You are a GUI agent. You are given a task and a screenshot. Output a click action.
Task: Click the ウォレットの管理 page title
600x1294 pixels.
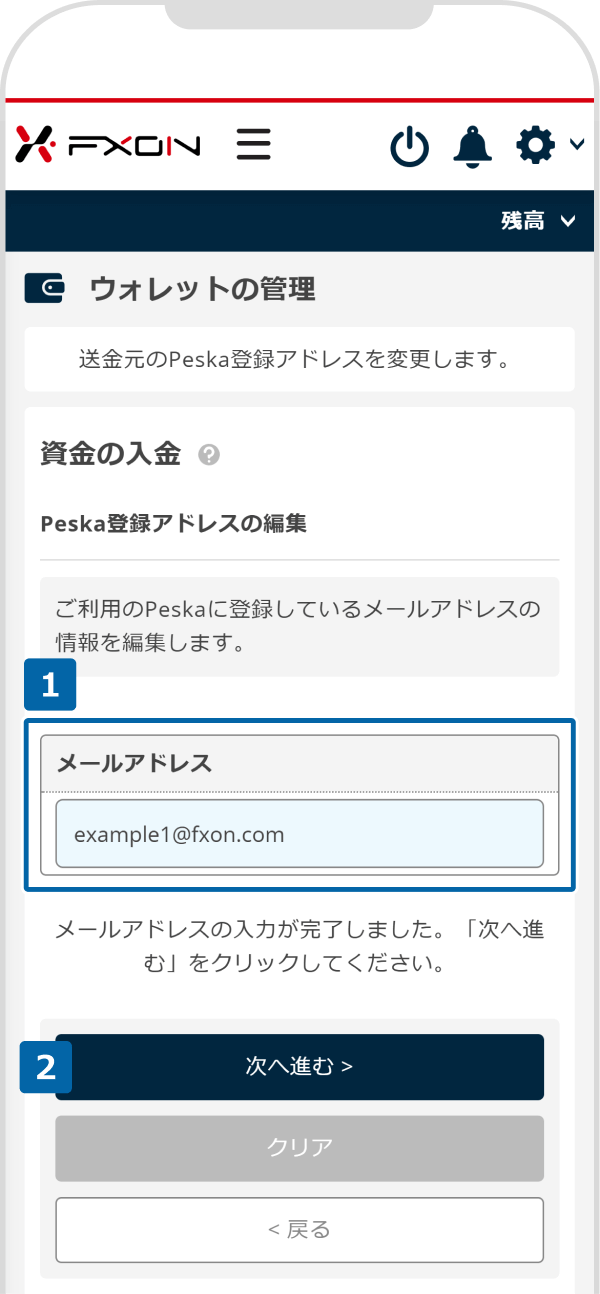click(x=202, y=289)
